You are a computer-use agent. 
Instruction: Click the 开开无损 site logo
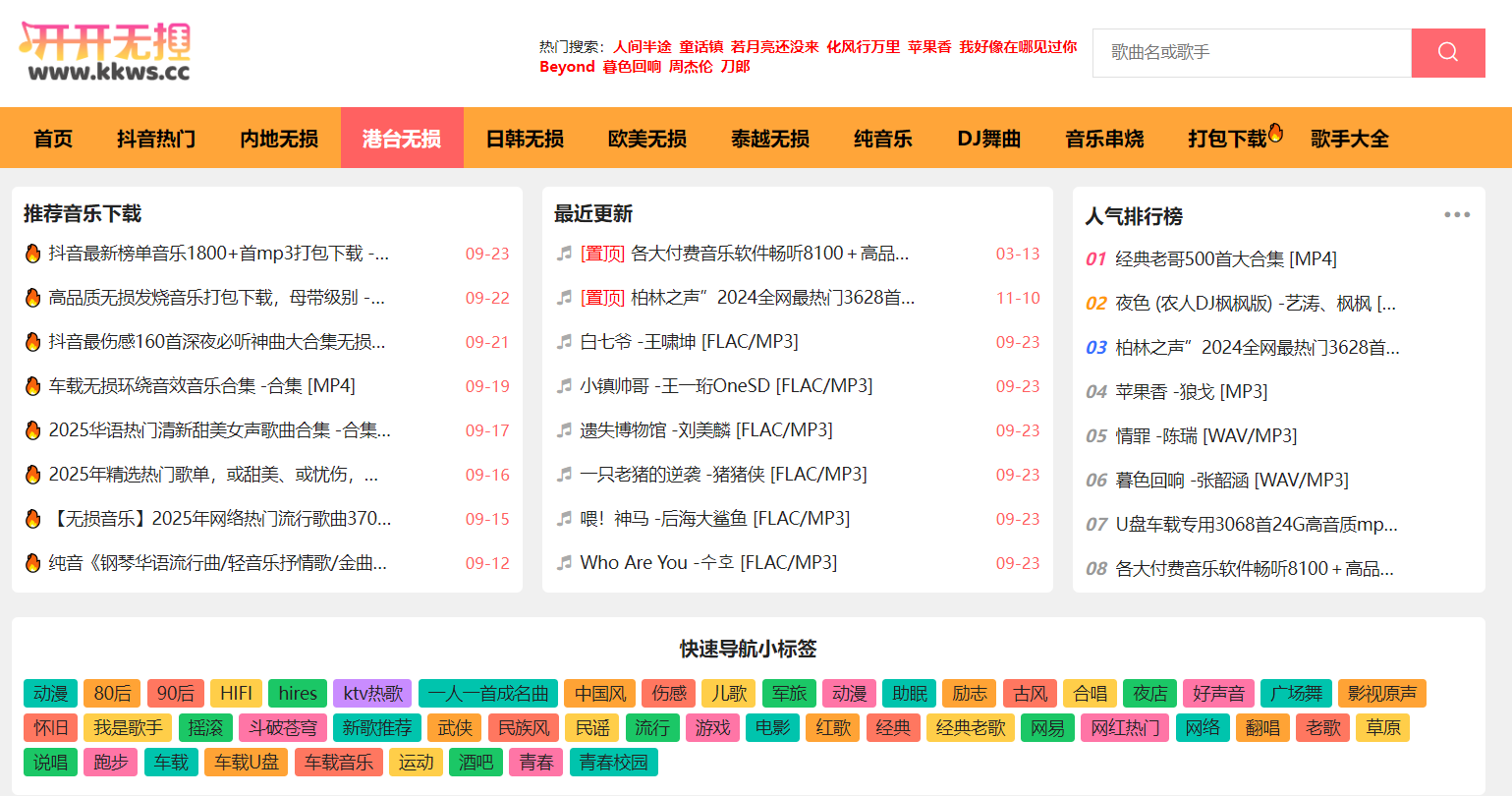pos(105,52)
